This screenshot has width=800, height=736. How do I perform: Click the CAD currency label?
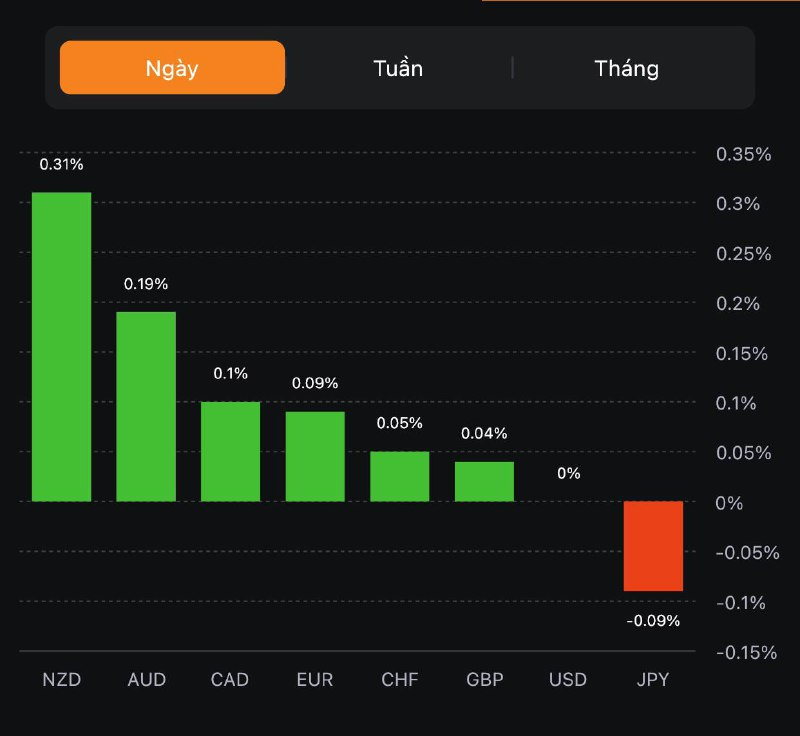[230, 680]
